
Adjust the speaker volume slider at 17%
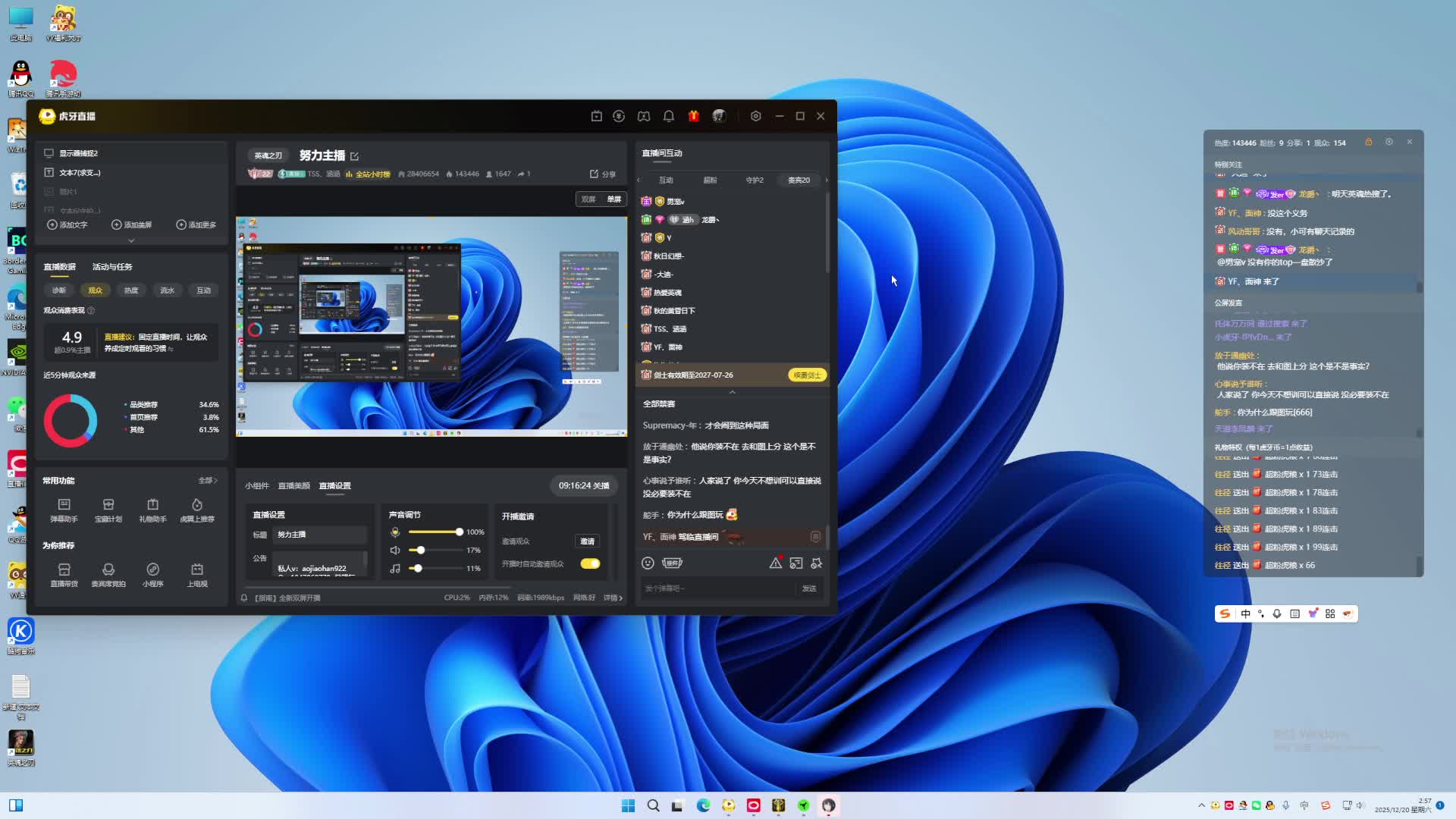click(421, 550)
